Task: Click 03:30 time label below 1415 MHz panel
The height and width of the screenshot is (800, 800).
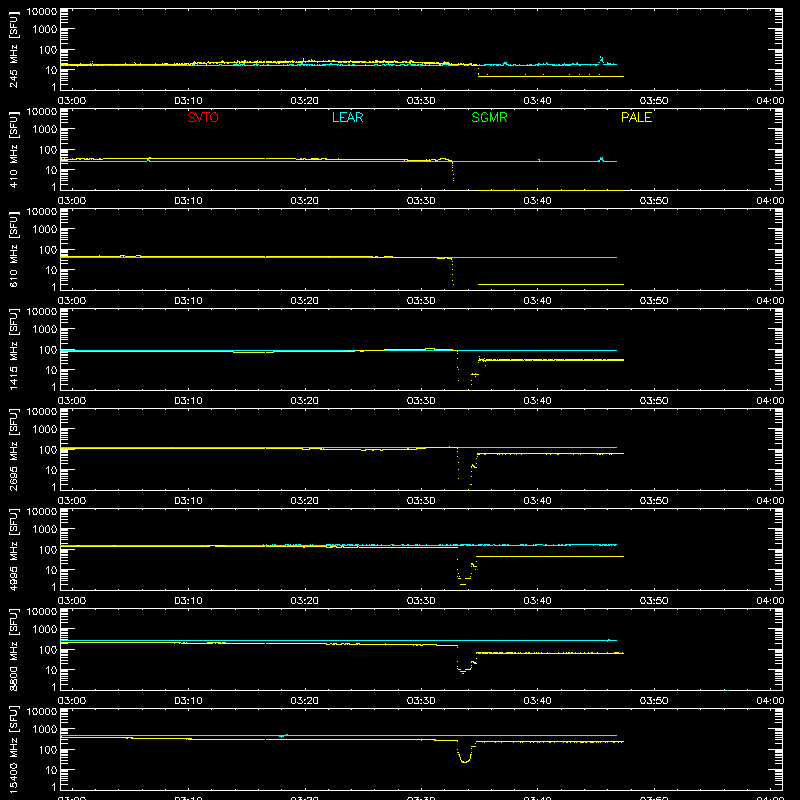Action: 421,401
